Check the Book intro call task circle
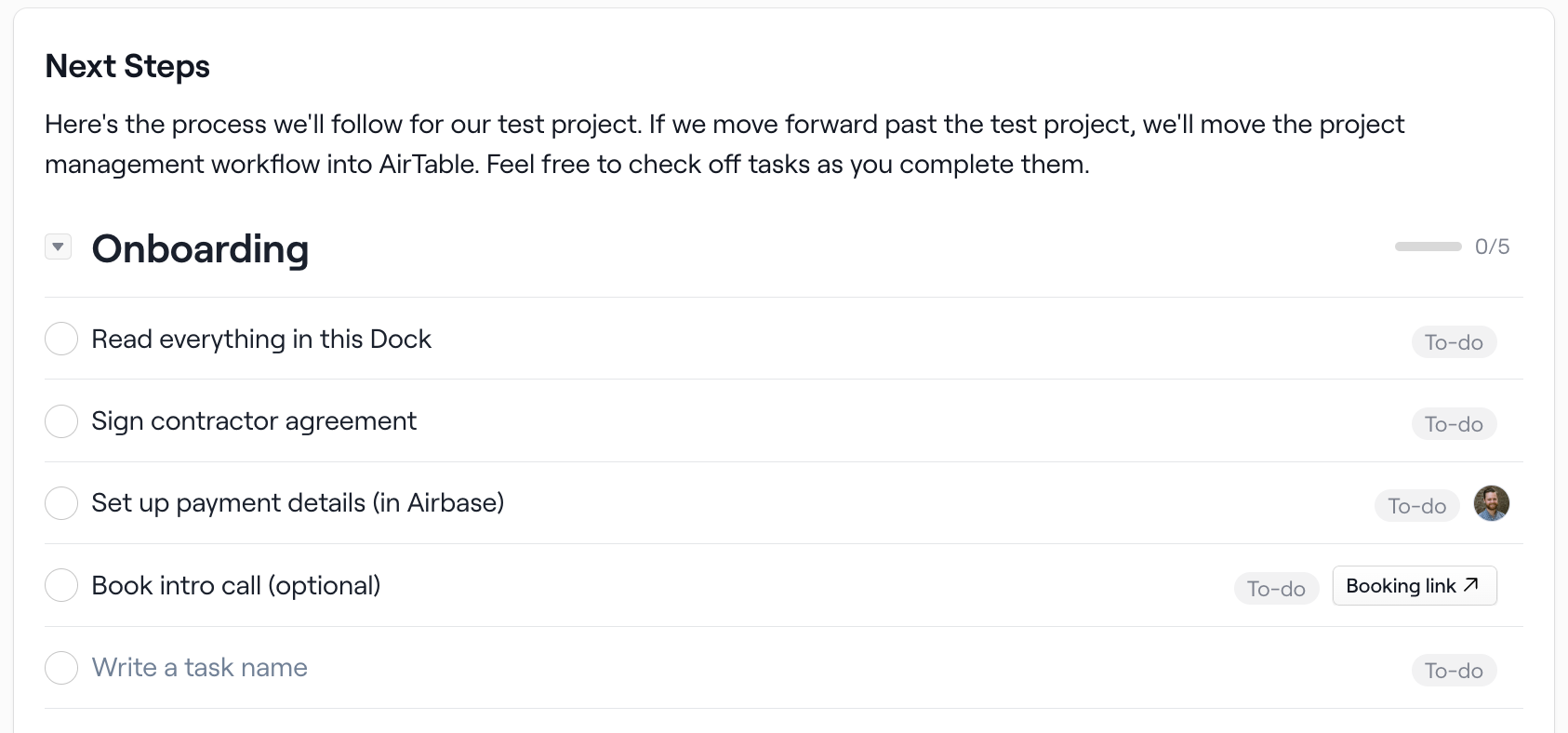Screen dimensions: 1568x733 tap(61, 585)
